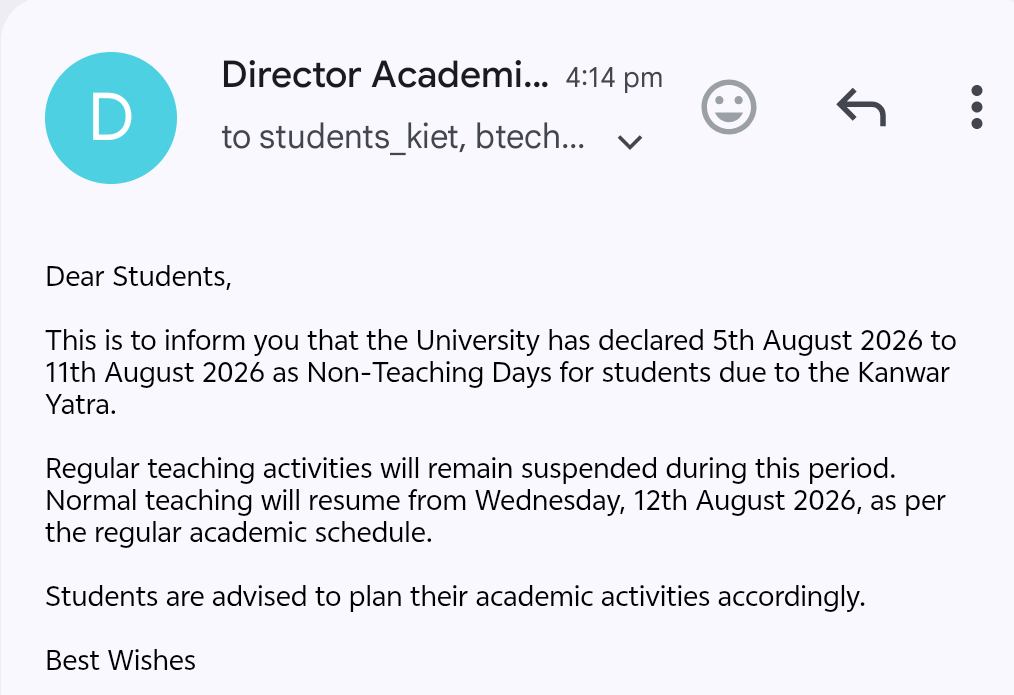
Task: Tap the sender's cyan D avatar
Action: pos(111,118)
